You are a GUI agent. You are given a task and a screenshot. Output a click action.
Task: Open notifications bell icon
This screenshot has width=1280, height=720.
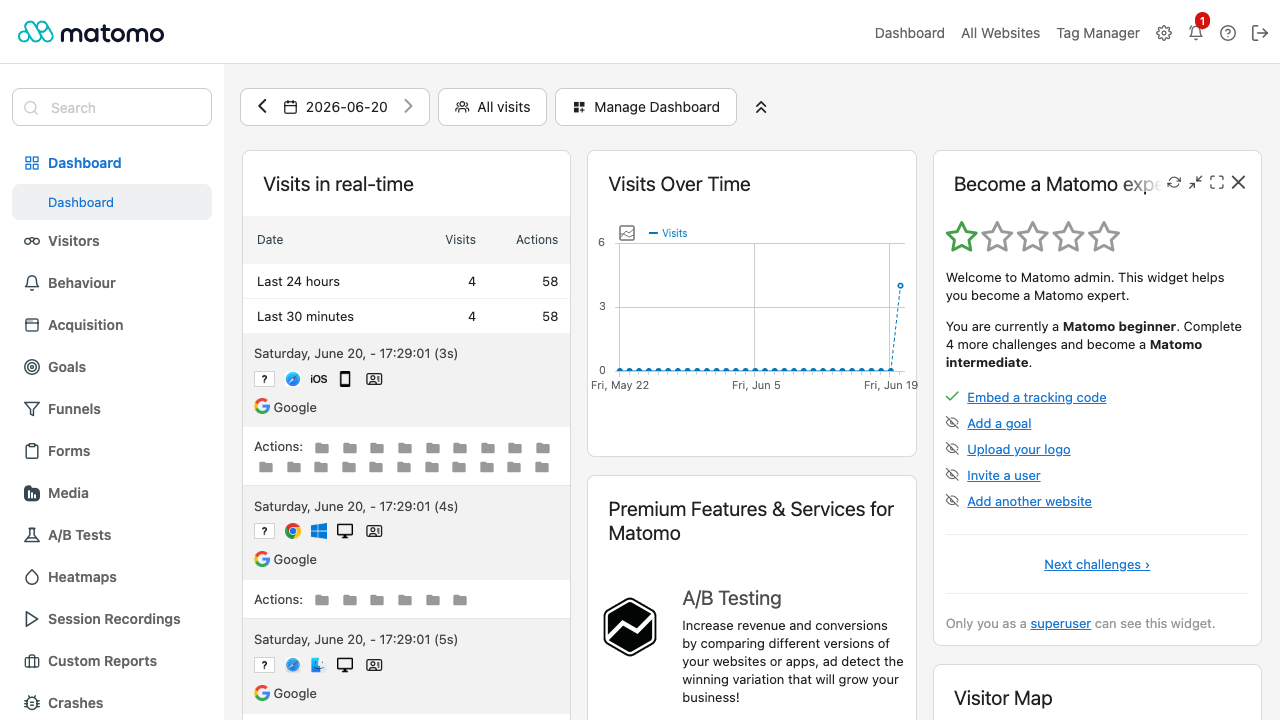coord(1196,33)
